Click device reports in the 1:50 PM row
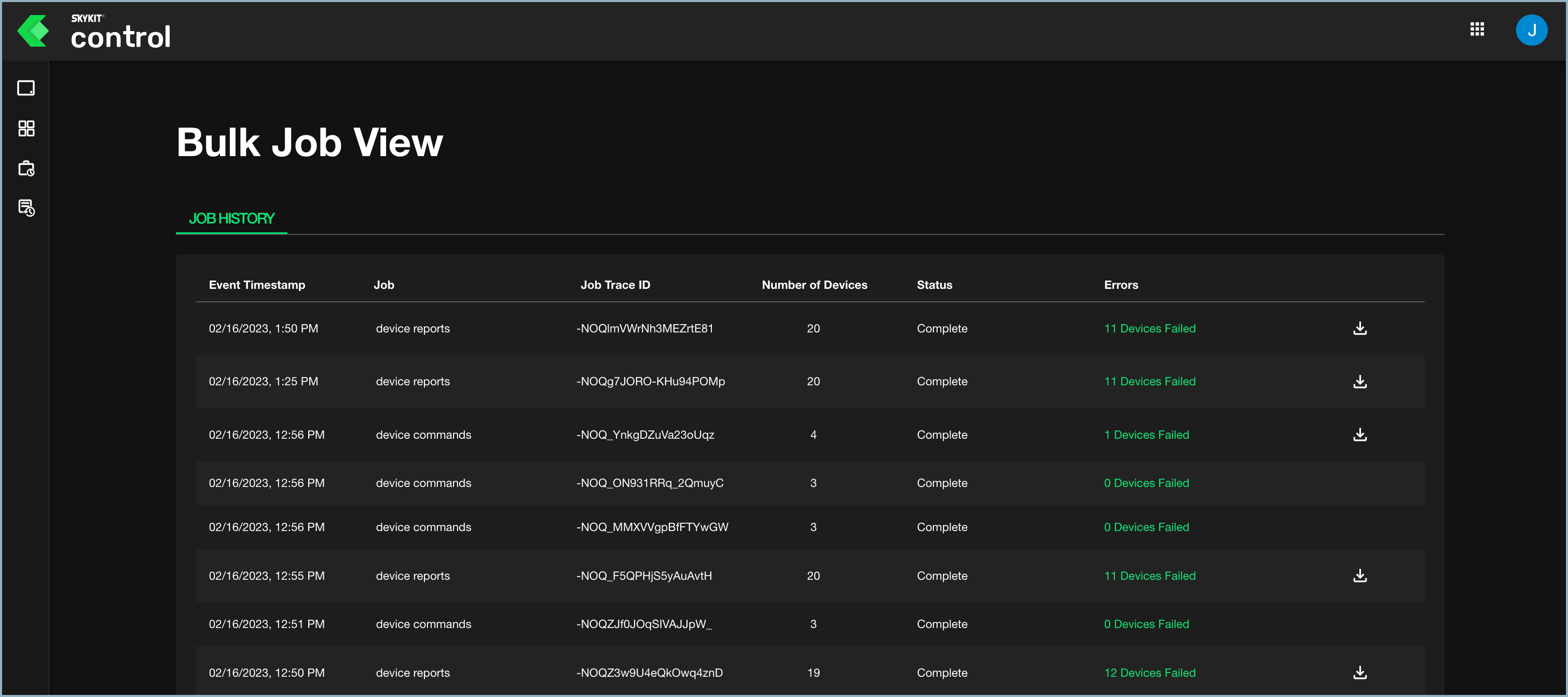Viewport: 1568px width, 697px height. 412,328
